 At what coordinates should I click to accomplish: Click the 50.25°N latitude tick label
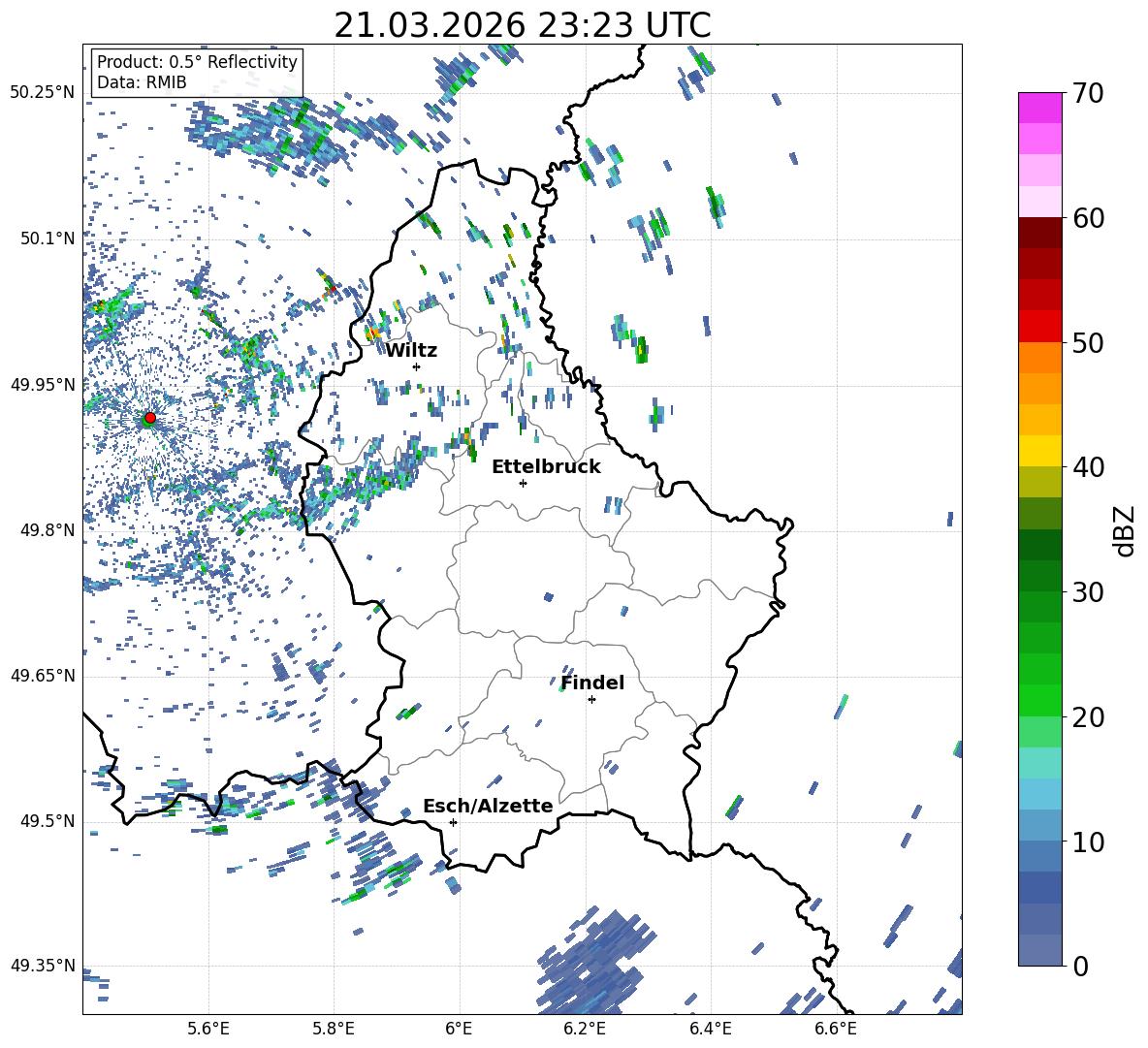(43, 93)
